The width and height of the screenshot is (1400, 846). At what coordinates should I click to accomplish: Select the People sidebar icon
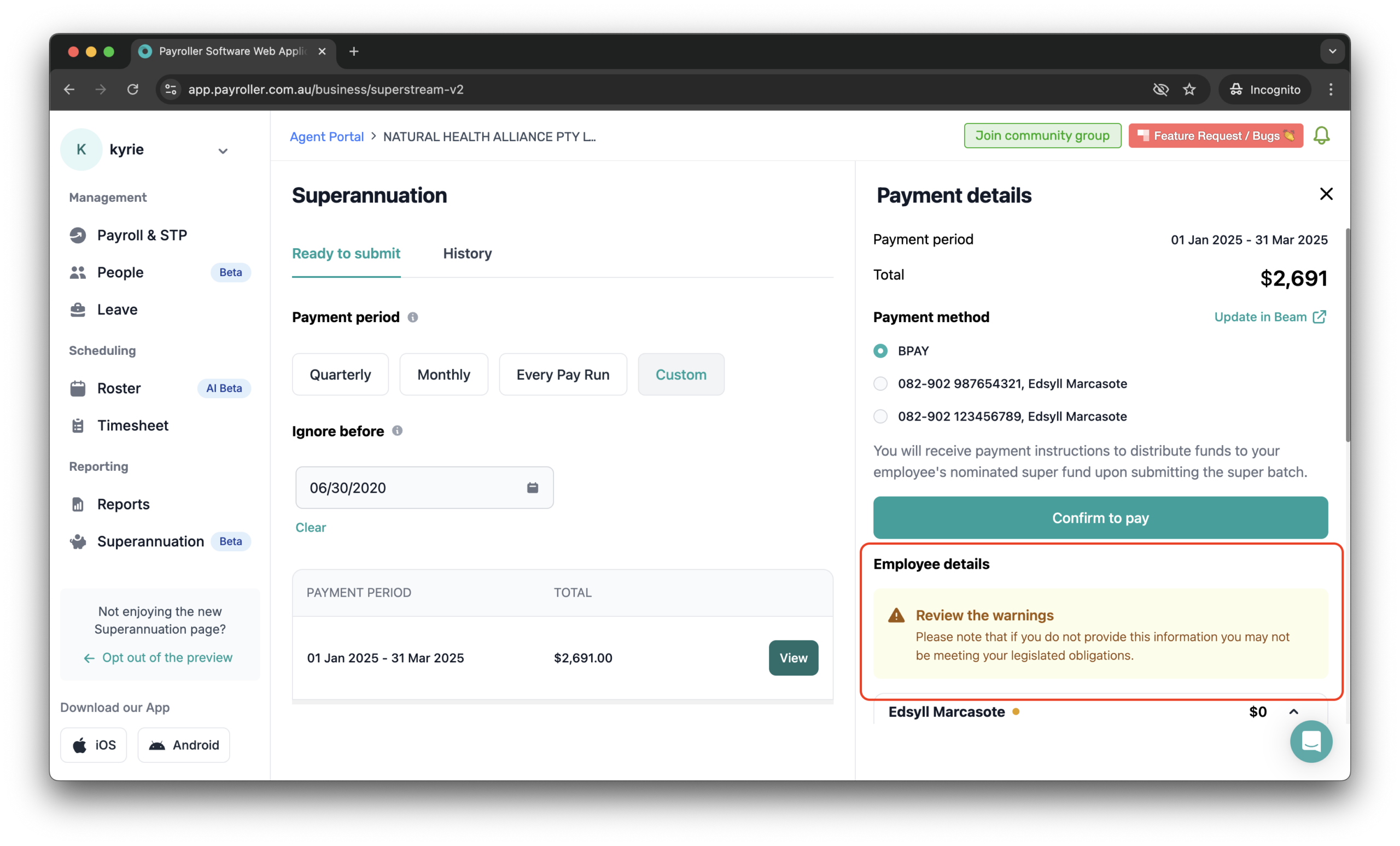tap(78, 272)
